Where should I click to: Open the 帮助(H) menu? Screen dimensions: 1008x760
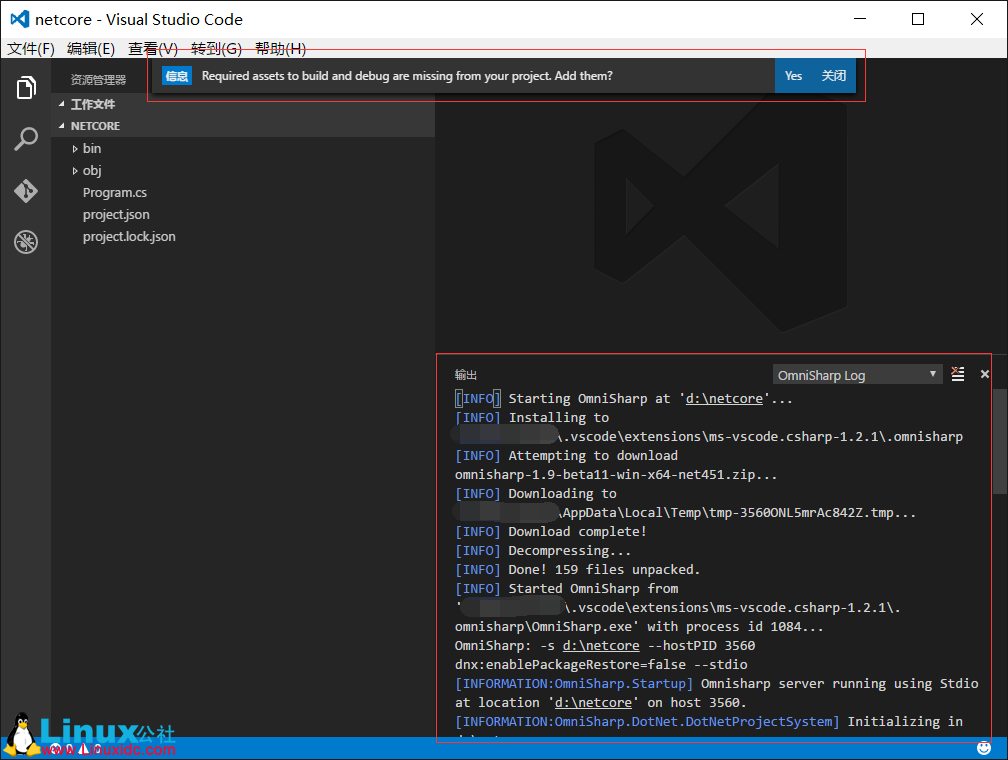pyautogui.click(x=280, y=49)
